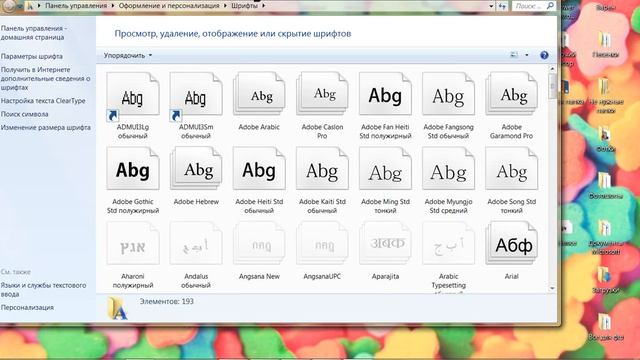
Task: Select the Arabic Typesetting font
Action: click(x=449, y=243)
